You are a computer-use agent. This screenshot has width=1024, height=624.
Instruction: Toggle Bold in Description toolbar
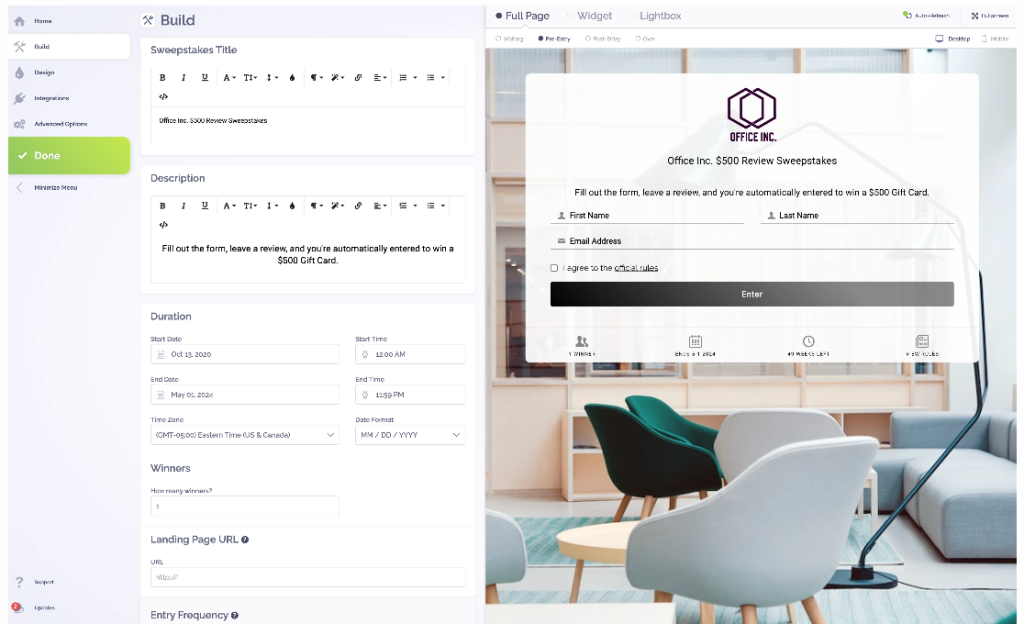pyautogui.click(x=163, y=206)
